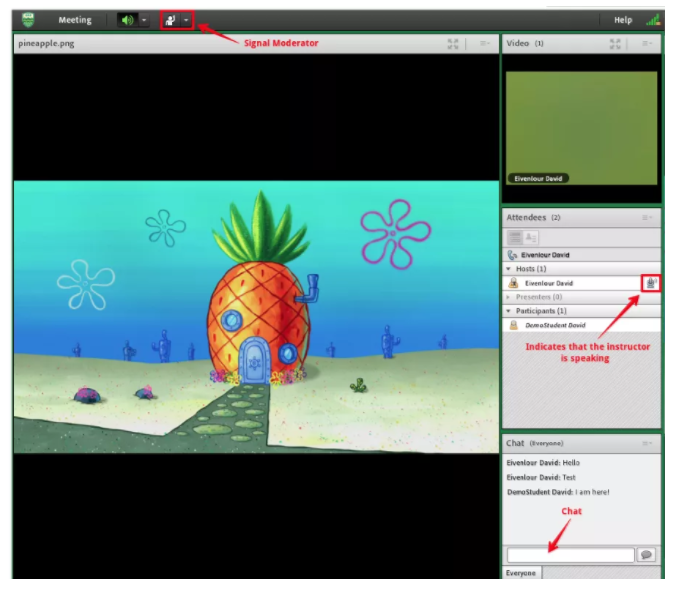674x594 pixels.
Task: Click the Adobe Connect logo icon
Action: [x=28, y=20]
